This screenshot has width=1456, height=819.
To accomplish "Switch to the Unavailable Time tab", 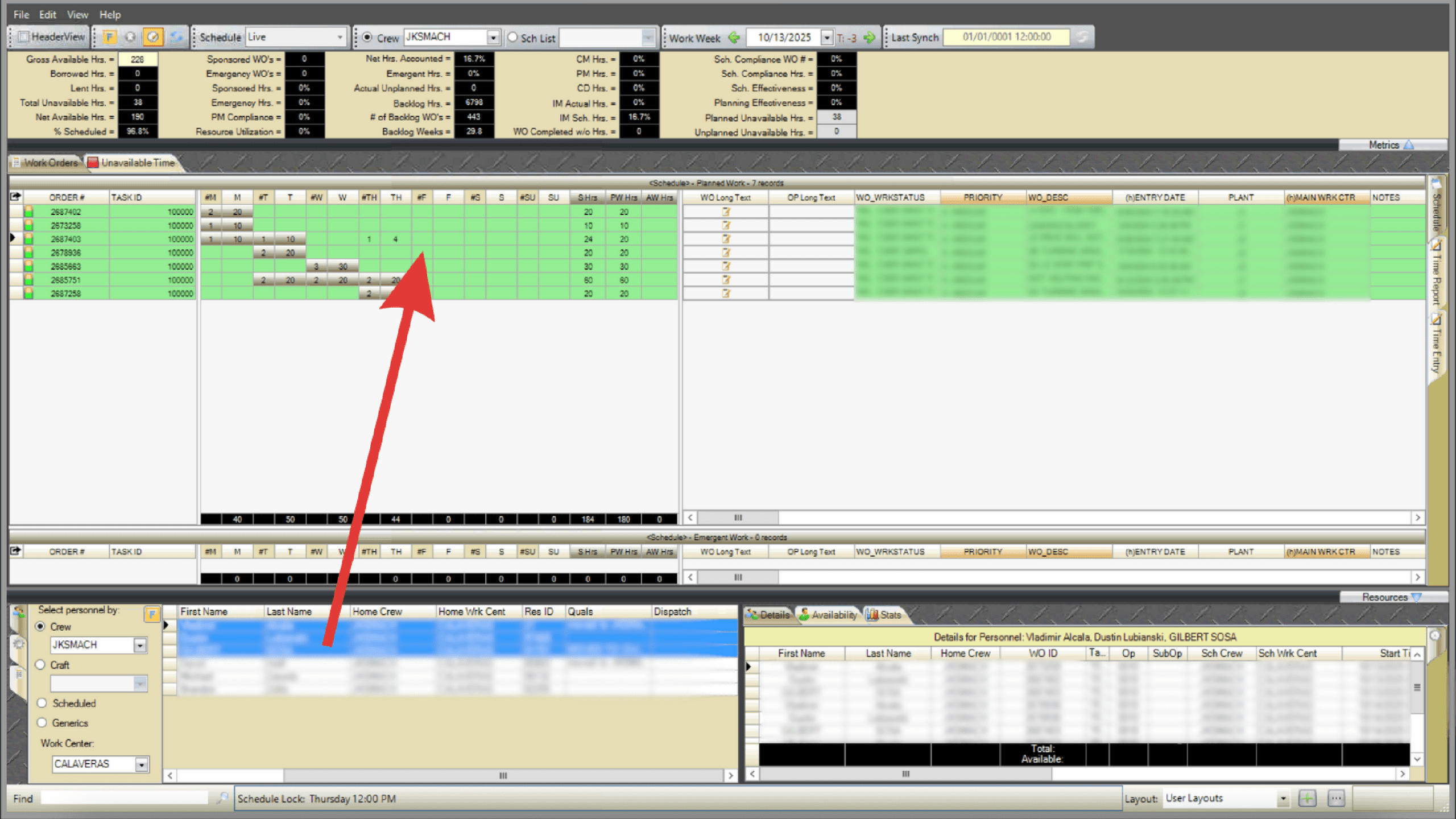I will pos(132,163).
